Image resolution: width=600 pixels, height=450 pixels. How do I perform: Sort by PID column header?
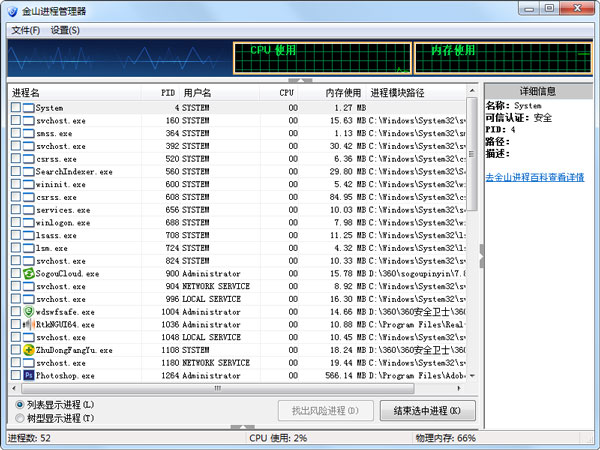click(160, 93)
